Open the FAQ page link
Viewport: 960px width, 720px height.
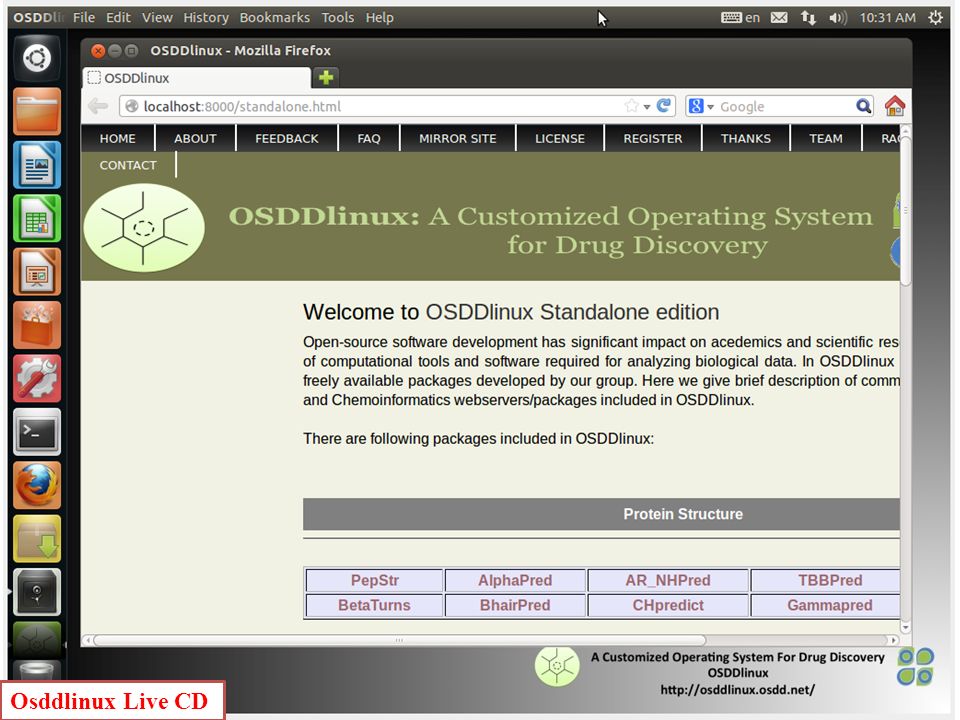369,138
